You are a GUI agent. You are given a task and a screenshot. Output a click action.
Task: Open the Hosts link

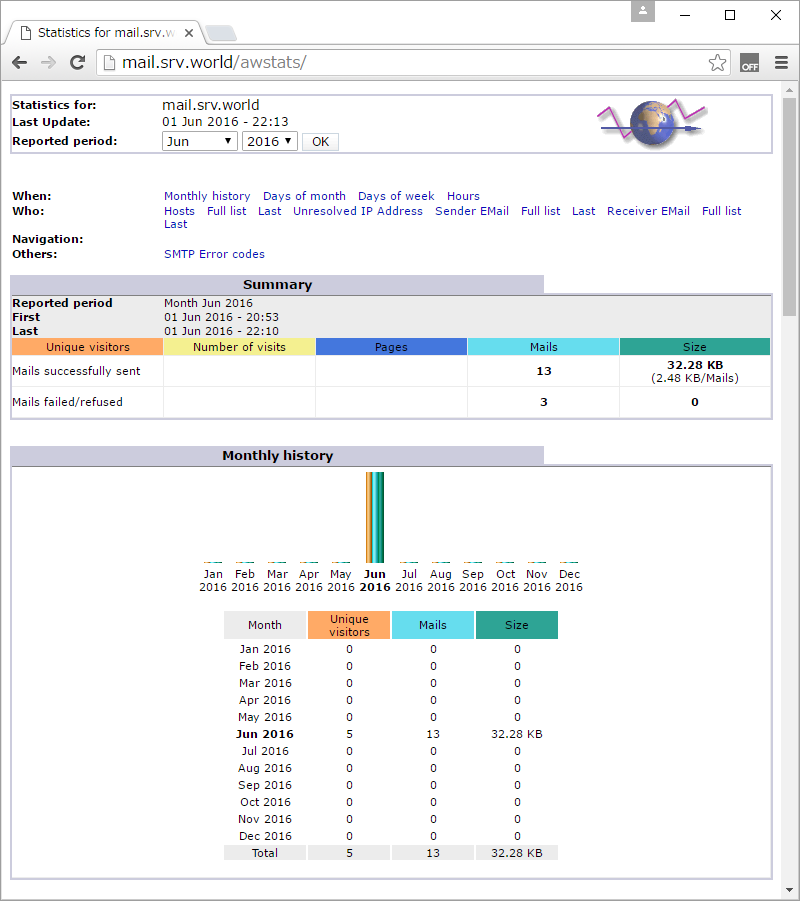[179, 211]
